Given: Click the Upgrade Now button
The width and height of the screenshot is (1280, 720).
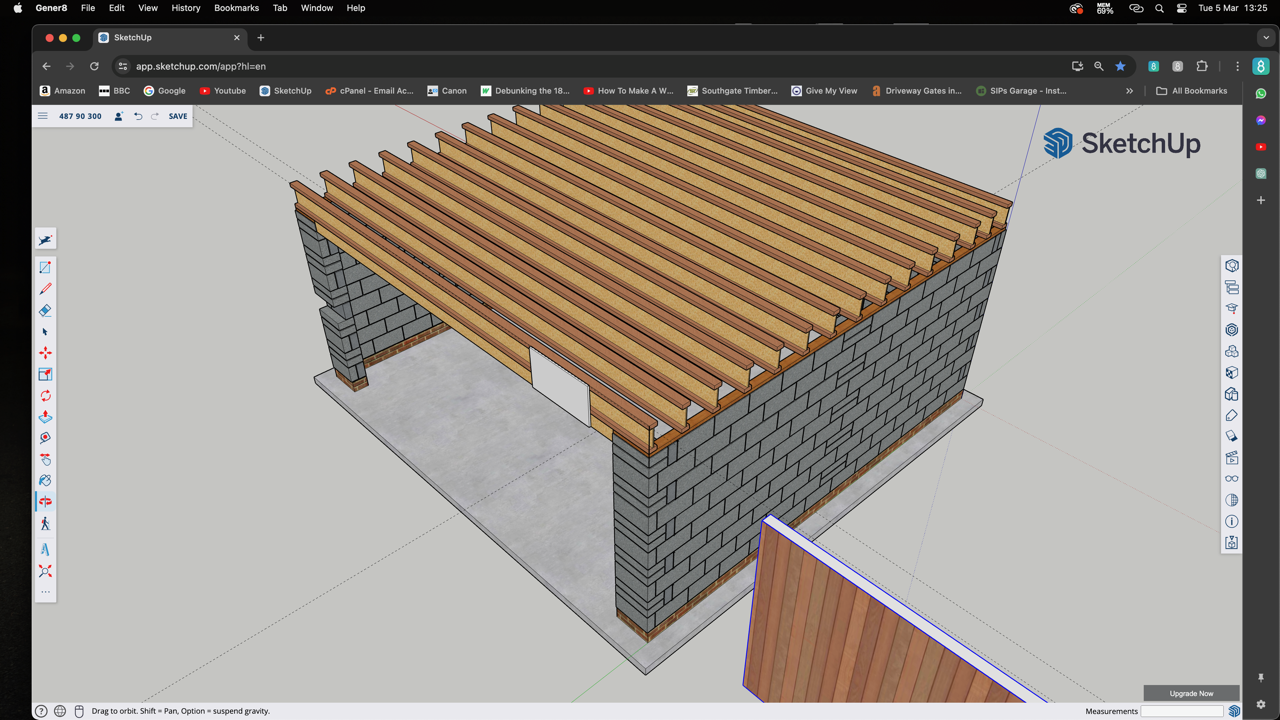Looking at the screenshot, I should [x=1192, y=693].
